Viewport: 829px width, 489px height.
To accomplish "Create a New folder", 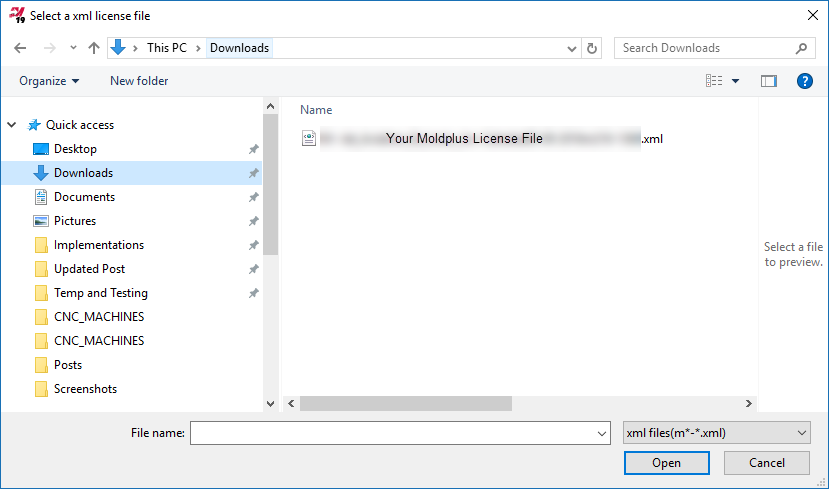I will [139, 81].
